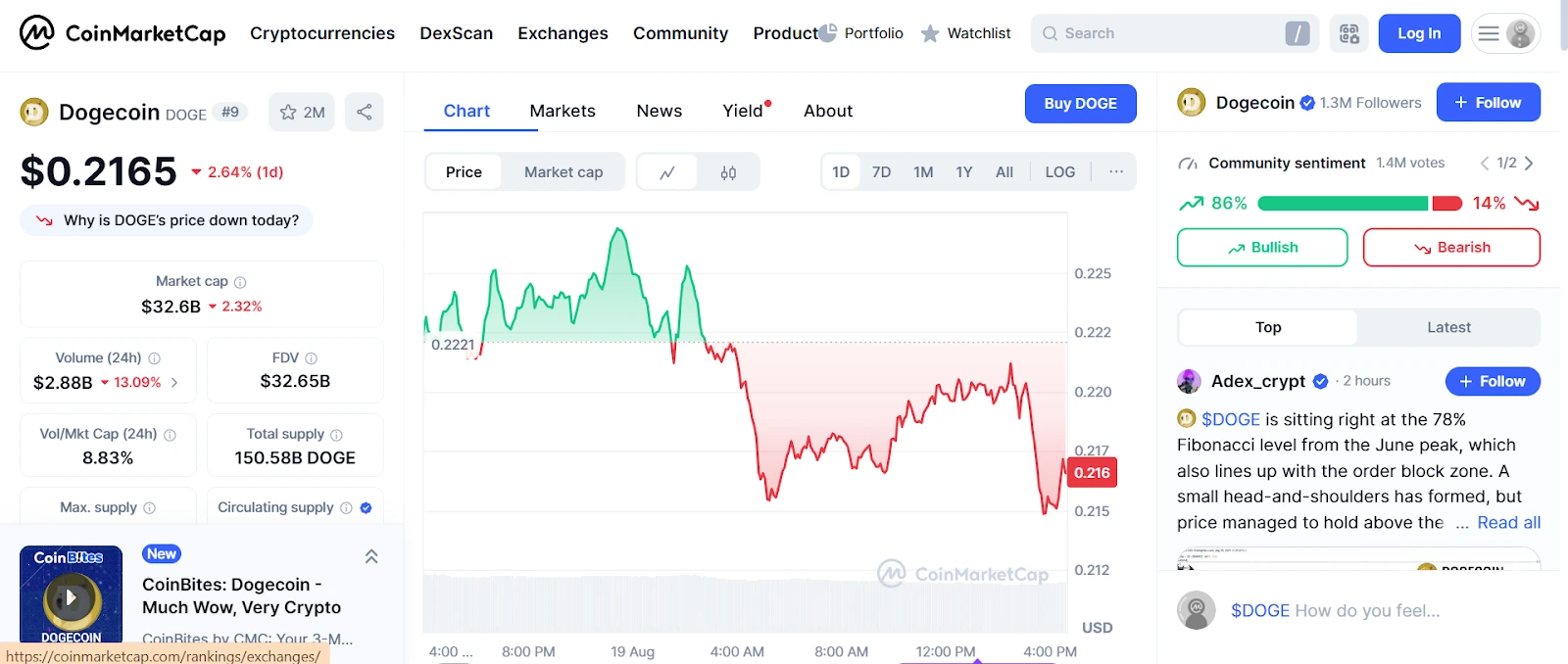Click the CoinMarketCap logo

tap(122, 33)
